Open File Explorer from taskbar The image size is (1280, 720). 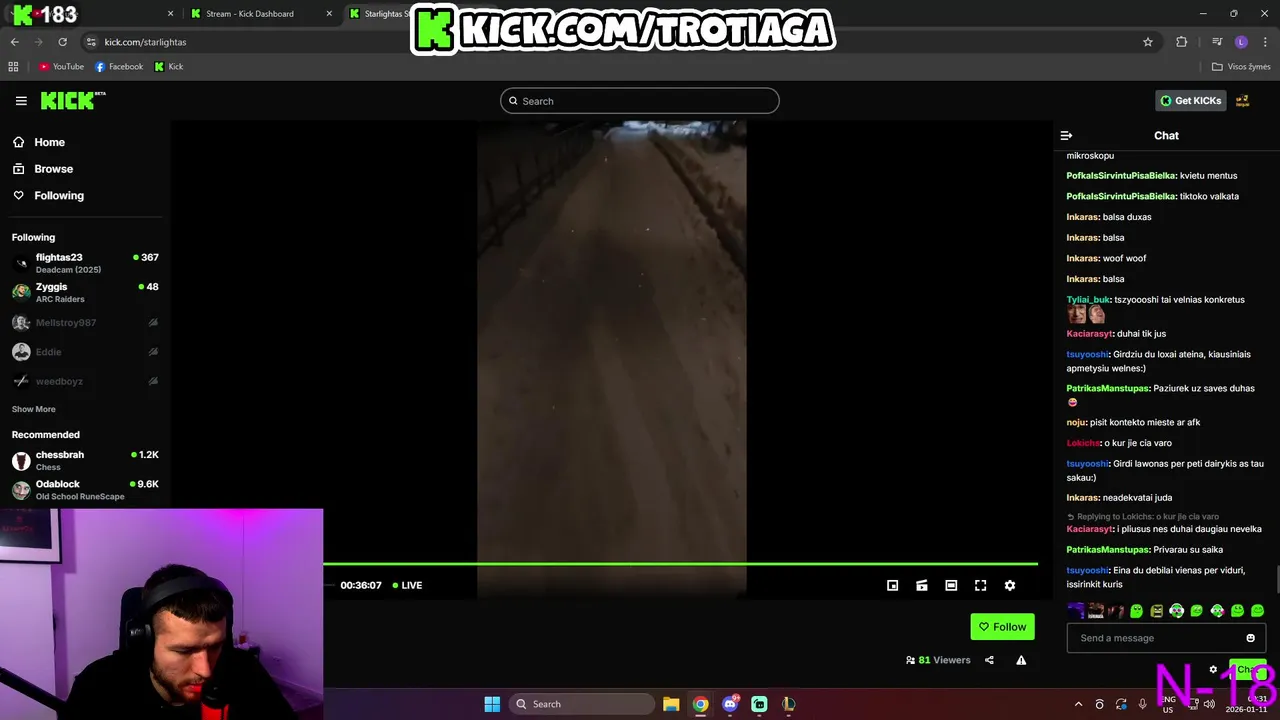tap(671, 704)
